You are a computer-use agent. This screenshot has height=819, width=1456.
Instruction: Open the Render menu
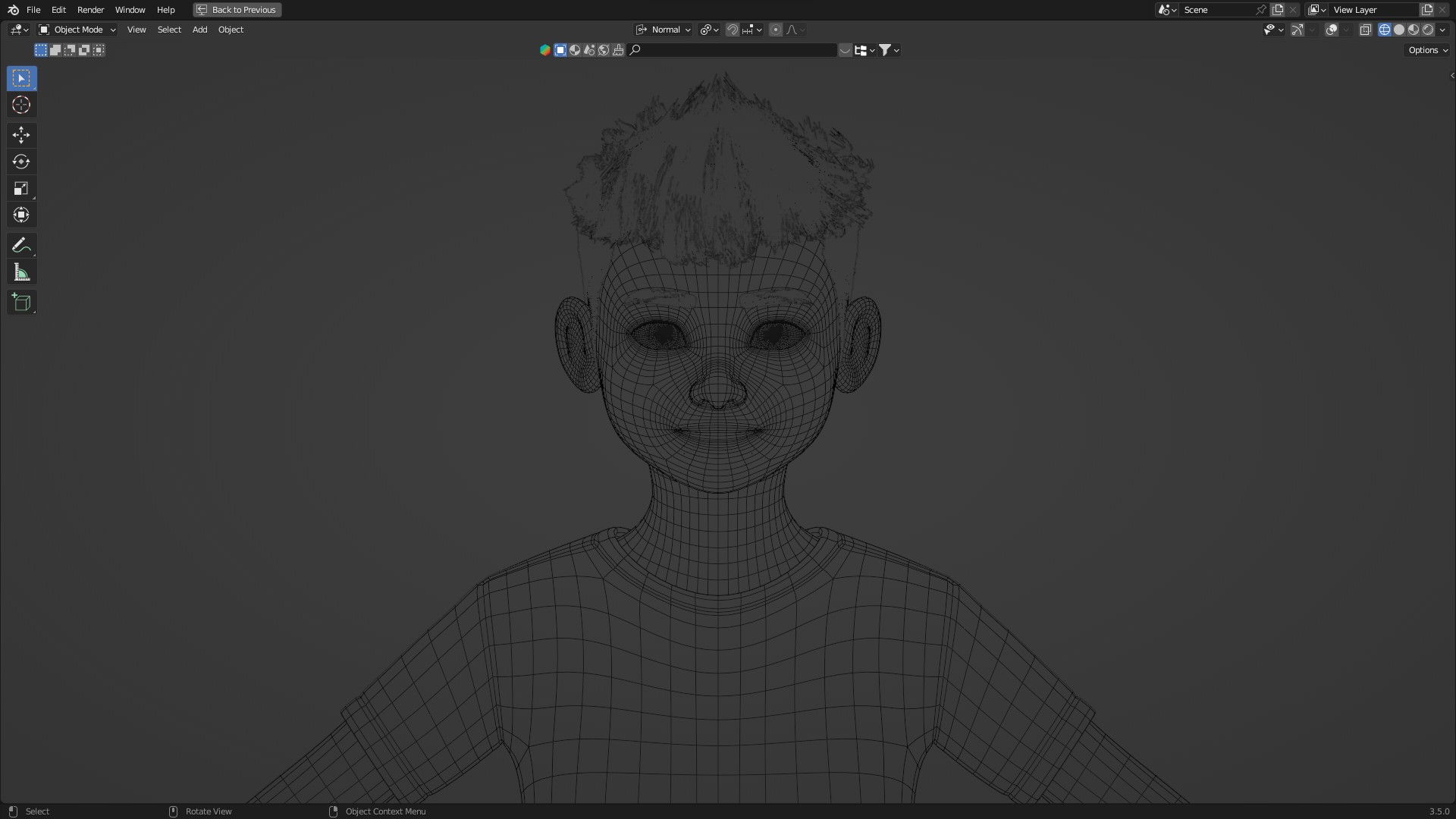[x=90, y=10]
